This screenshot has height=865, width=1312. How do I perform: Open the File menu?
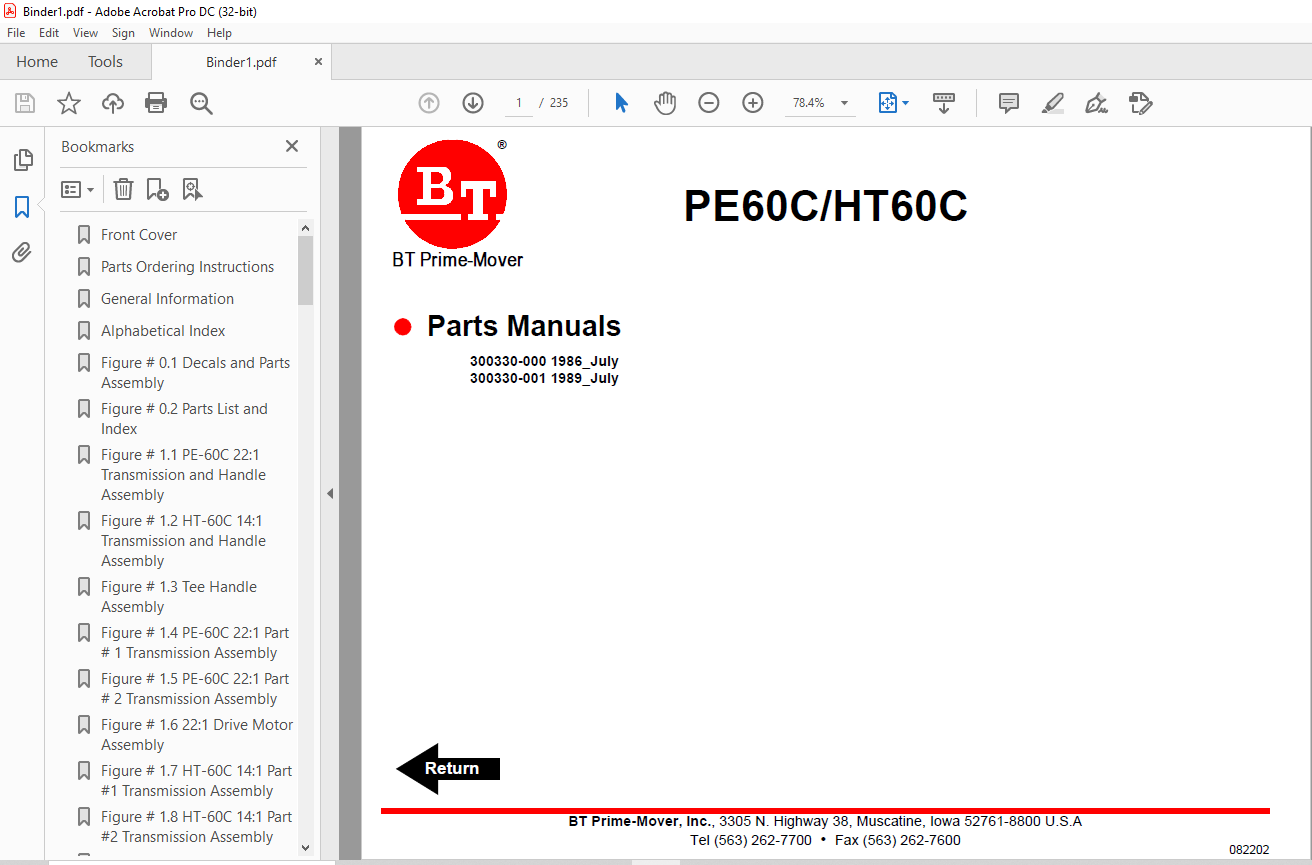coord(16,33)
